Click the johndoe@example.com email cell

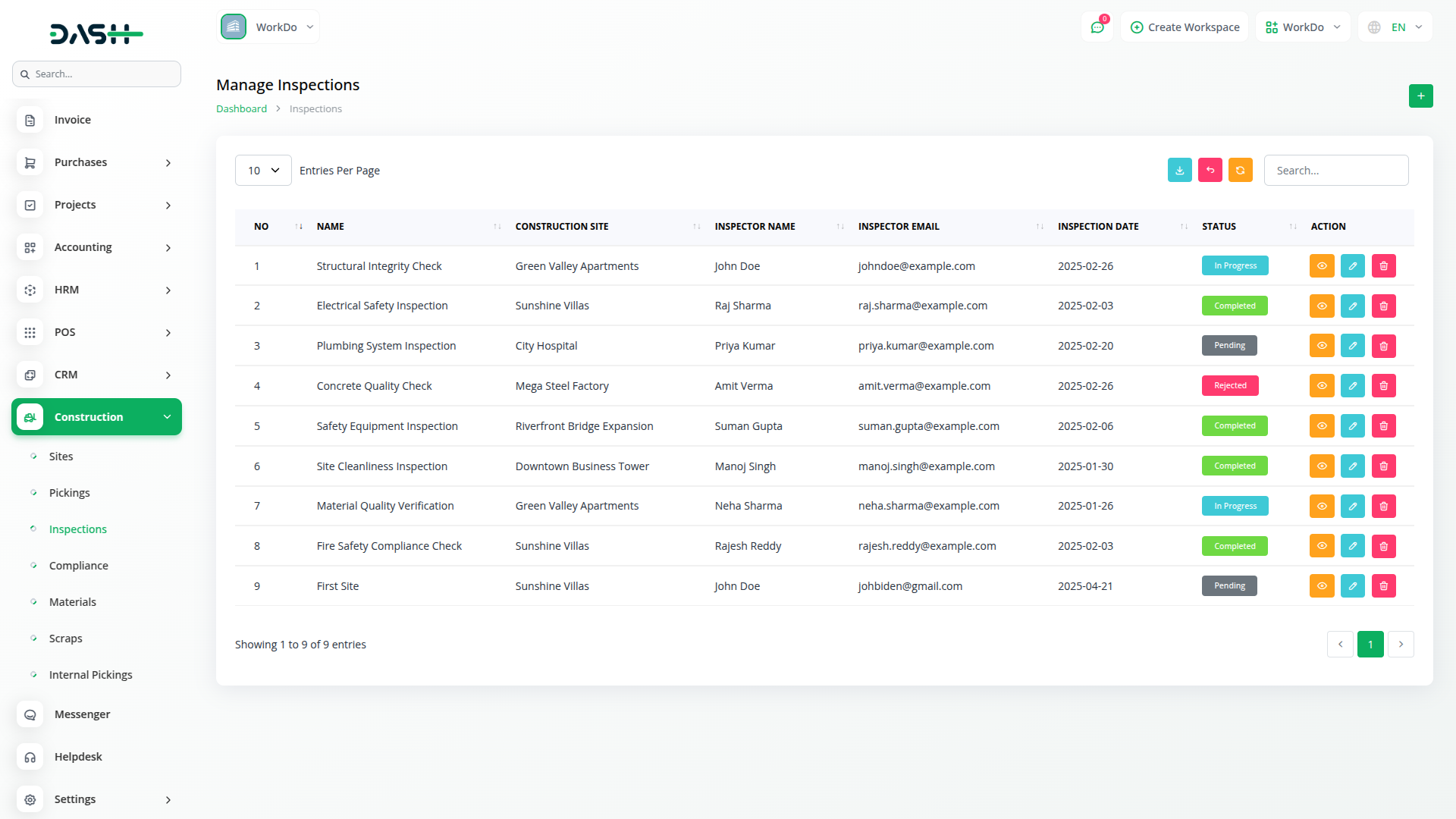click(x=917, y=266)
